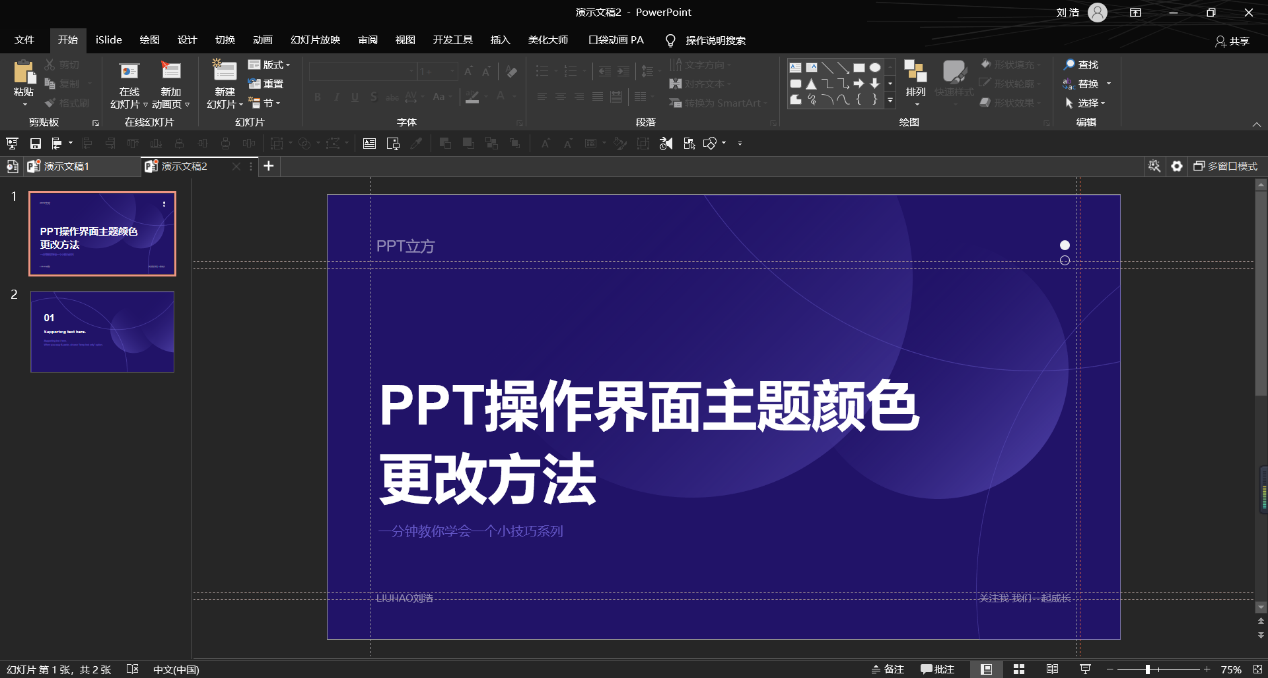Choose the down arrow shape

pos(875,84)
